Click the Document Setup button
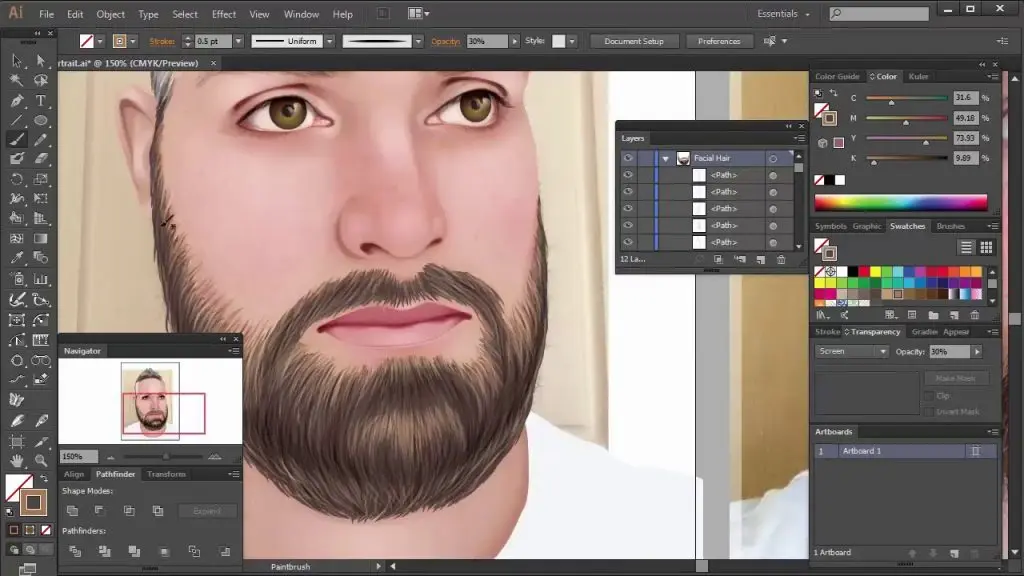This screenshot has width=1024, height=576. tap(634, 41)
